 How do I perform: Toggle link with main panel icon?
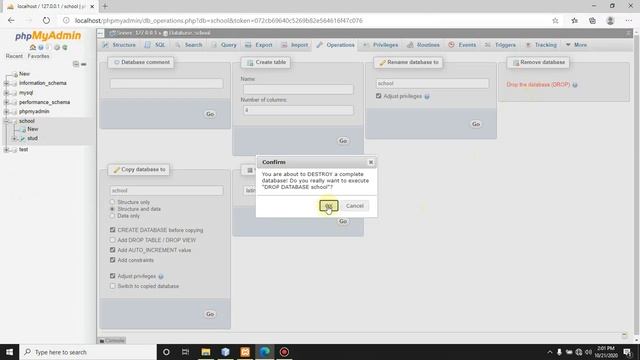84,64
